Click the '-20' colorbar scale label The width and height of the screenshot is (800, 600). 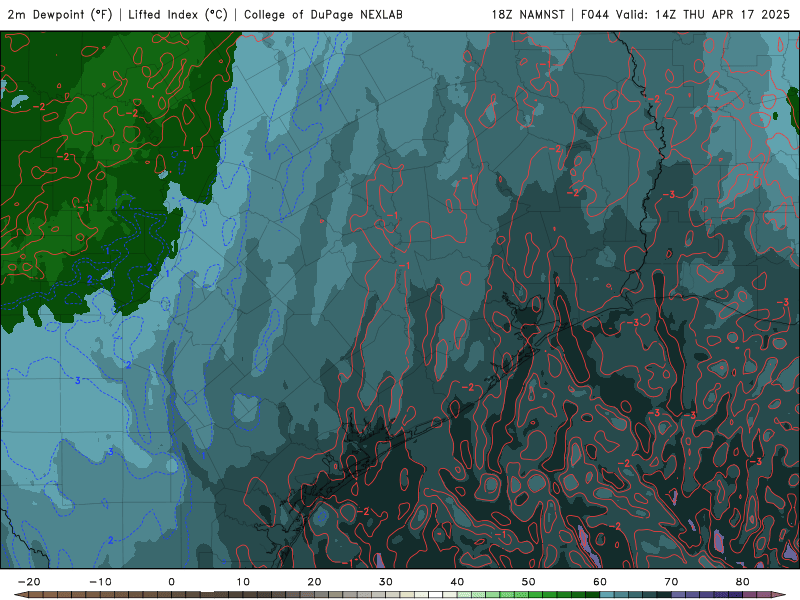[x=29, y=582]
